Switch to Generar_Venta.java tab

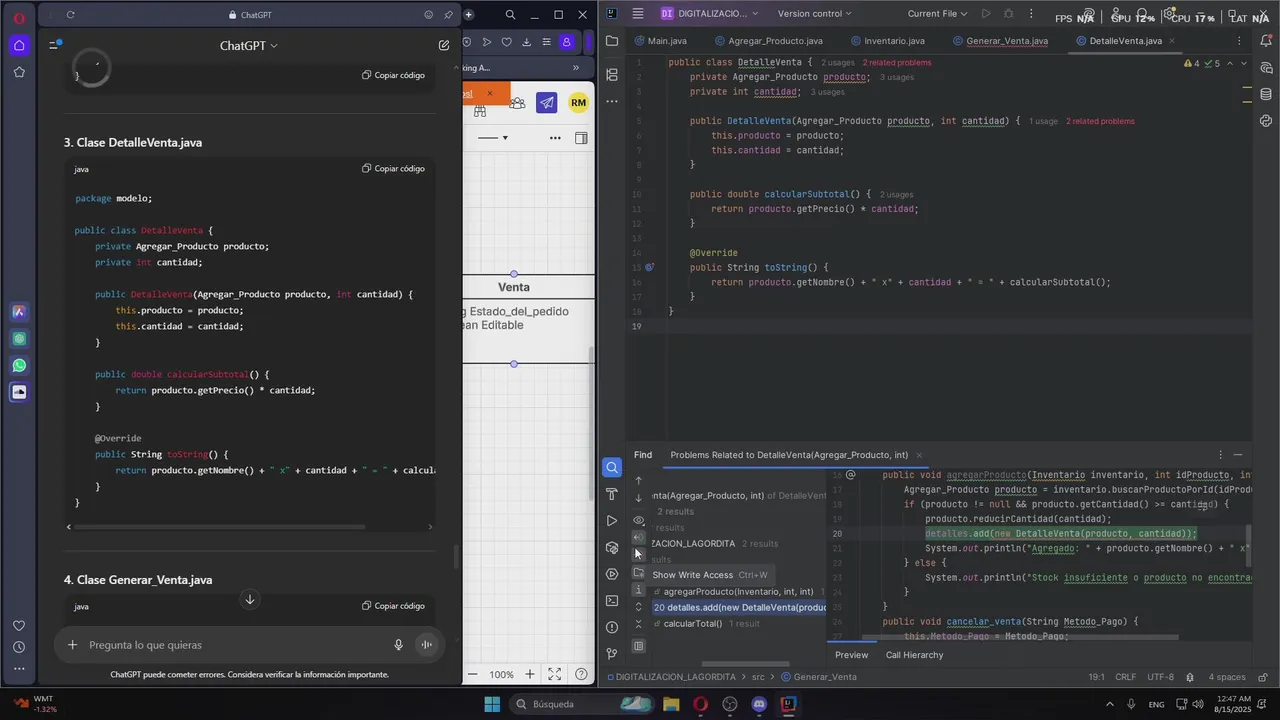pyautogui.click(x=999, y=41)
